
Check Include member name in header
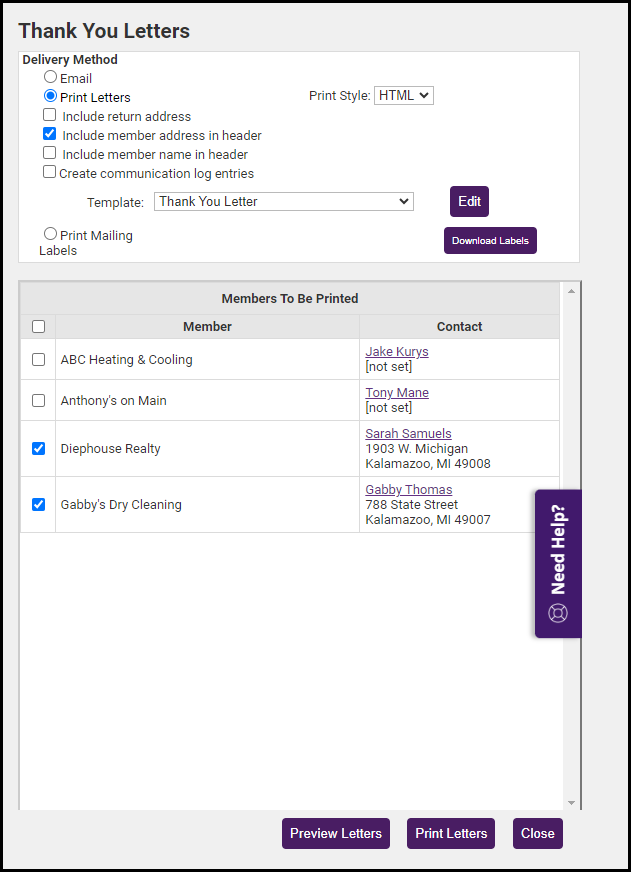[x=50, y=154]
